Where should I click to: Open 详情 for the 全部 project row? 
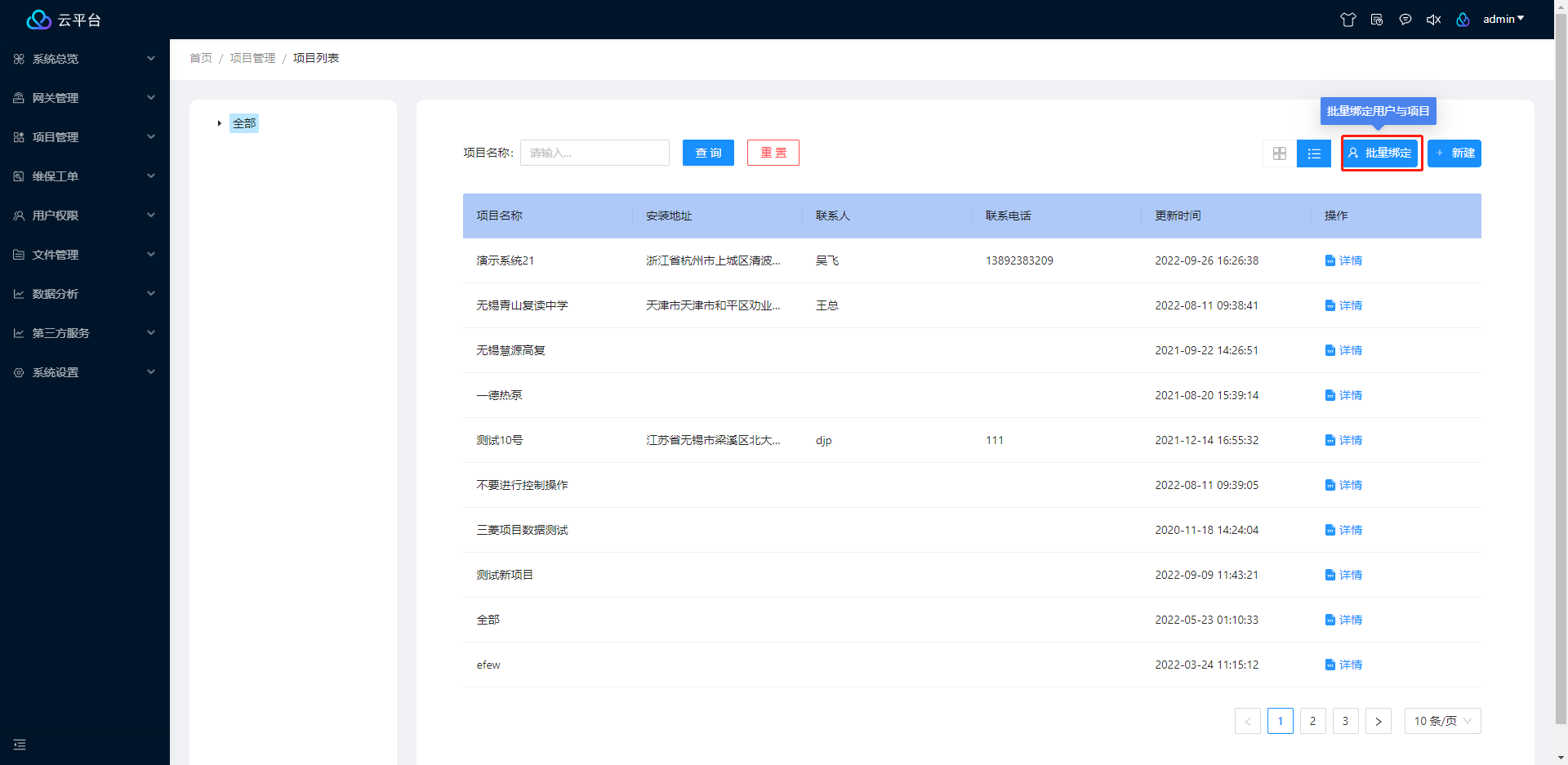coord(1343,620)
